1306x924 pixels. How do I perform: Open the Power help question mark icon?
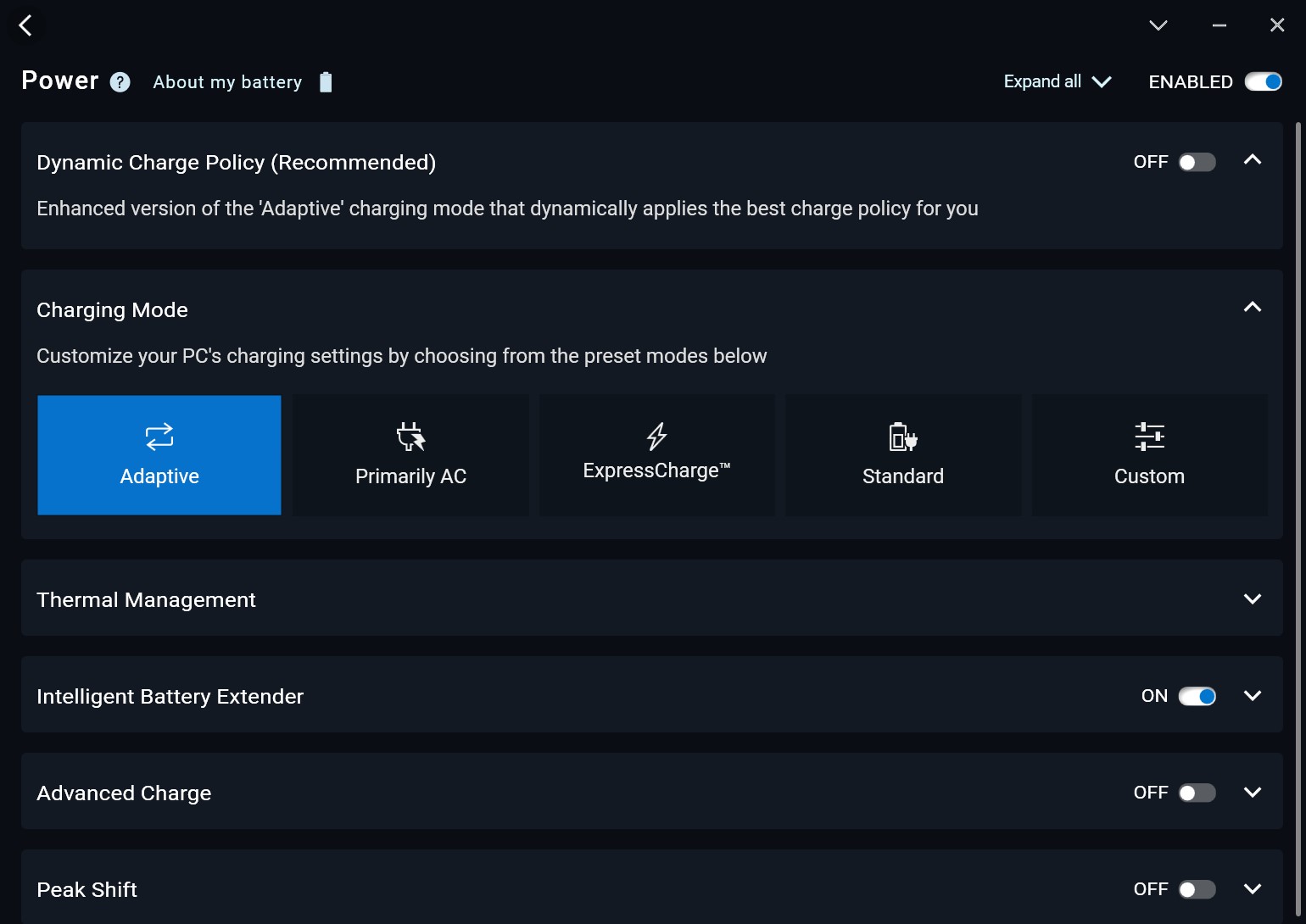point(120,82)
